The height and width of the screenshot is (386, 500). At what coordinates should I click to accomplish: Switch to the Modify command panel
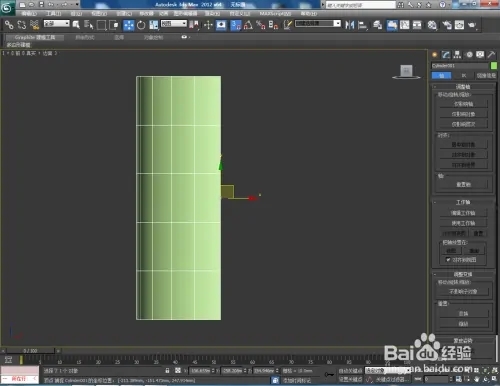click(446, 55)
